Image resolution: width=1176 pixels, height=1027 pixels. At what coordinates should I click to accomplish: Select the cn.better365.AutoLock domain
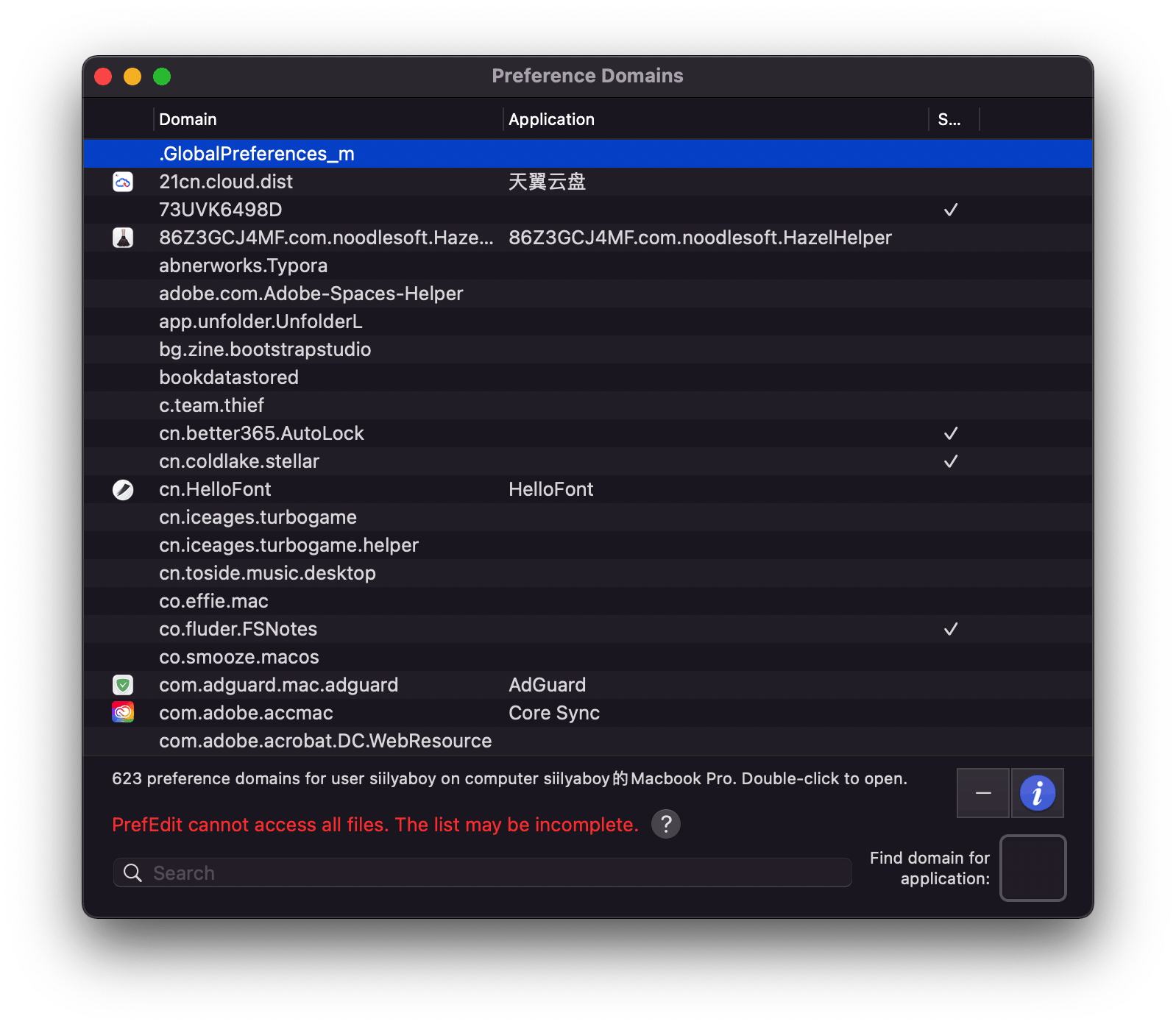point(261,433)
